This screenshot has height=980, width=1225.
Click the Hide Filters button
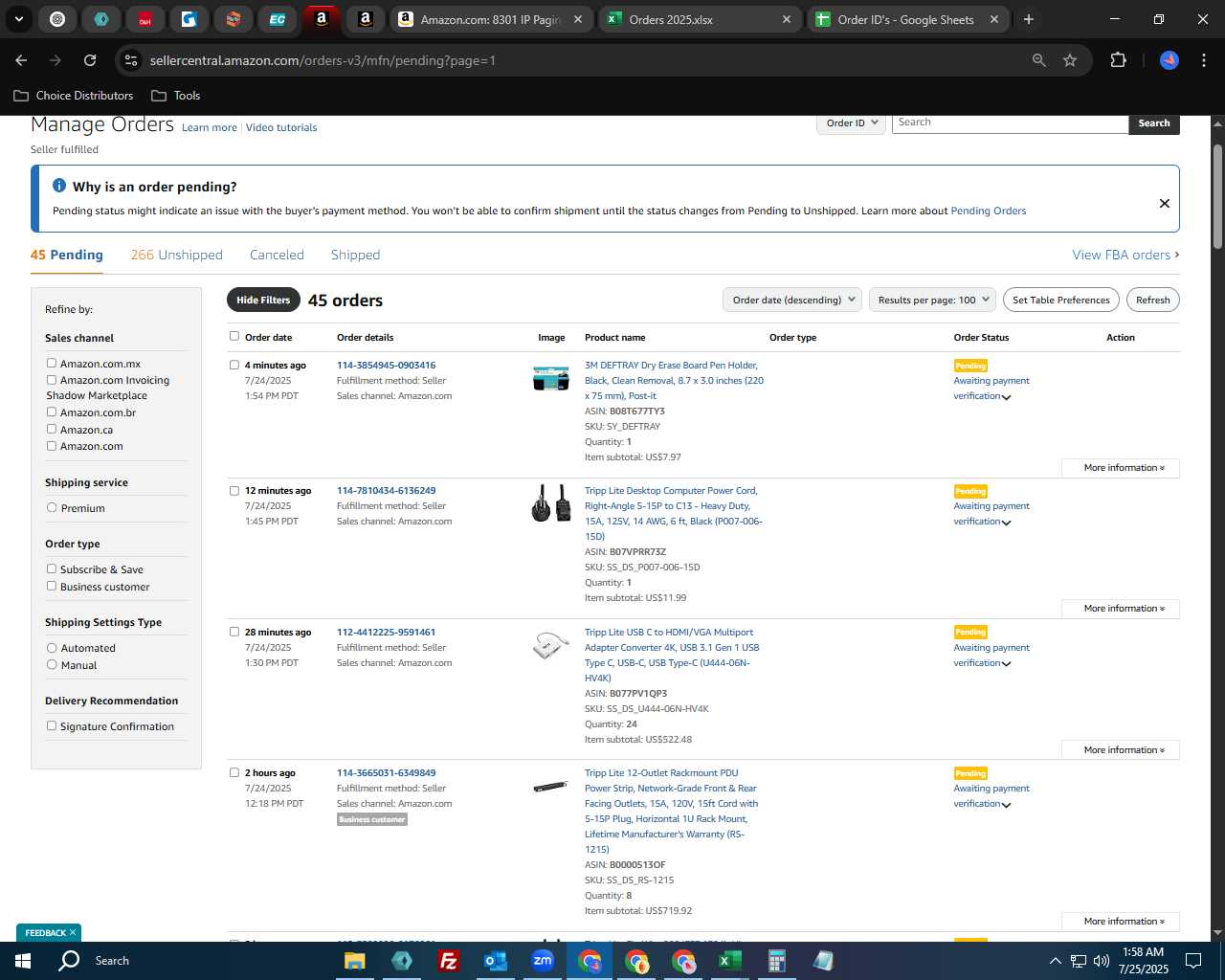point(263,300)
